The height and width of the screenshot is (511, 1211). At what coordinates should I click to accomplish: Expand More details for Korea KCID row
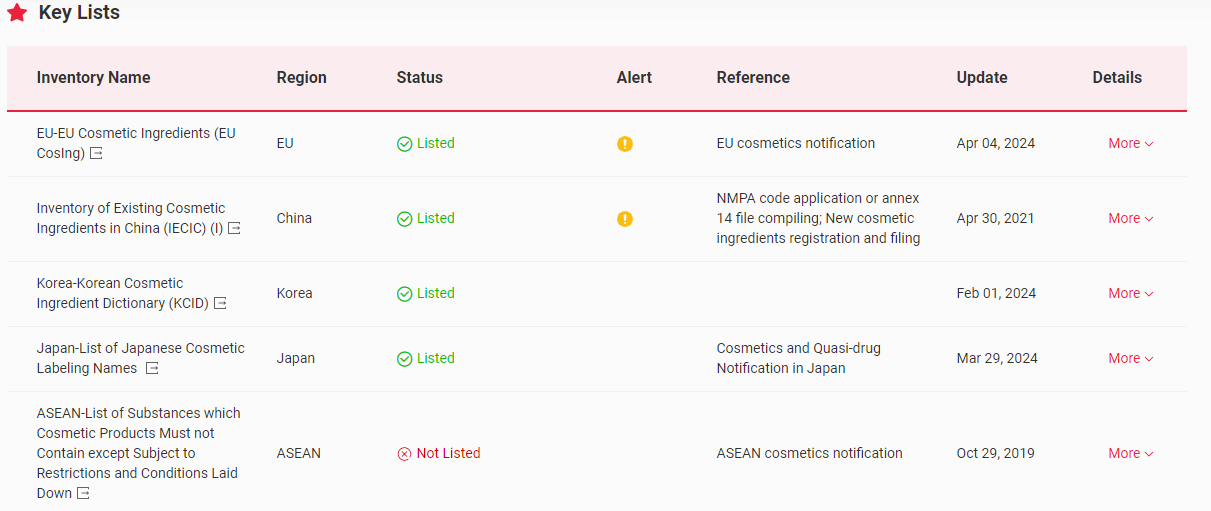1130,294
